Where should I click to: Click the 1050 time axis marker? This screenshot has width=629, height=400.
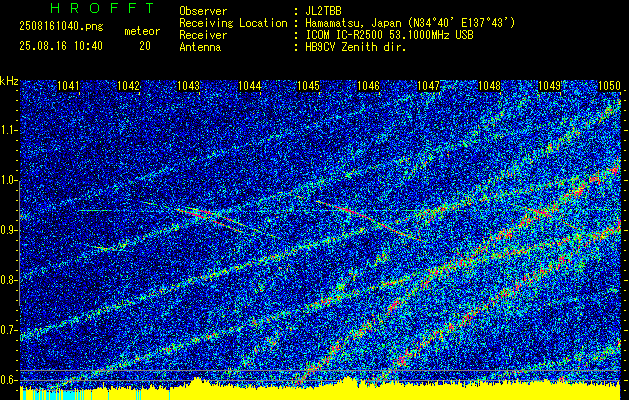pos(609,86)
